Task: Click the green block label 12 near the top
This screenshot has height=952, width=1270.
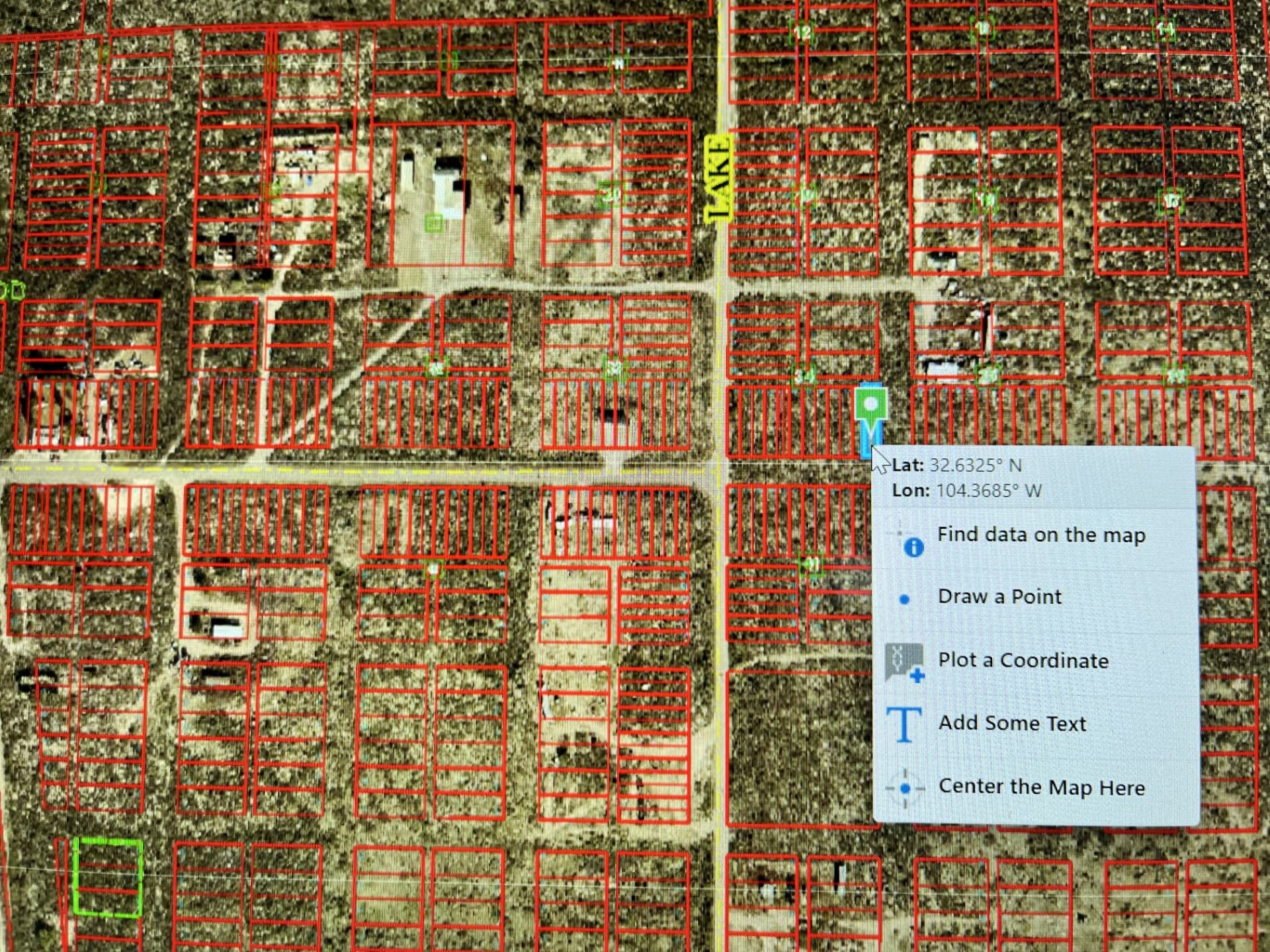Action: (803, 31)
